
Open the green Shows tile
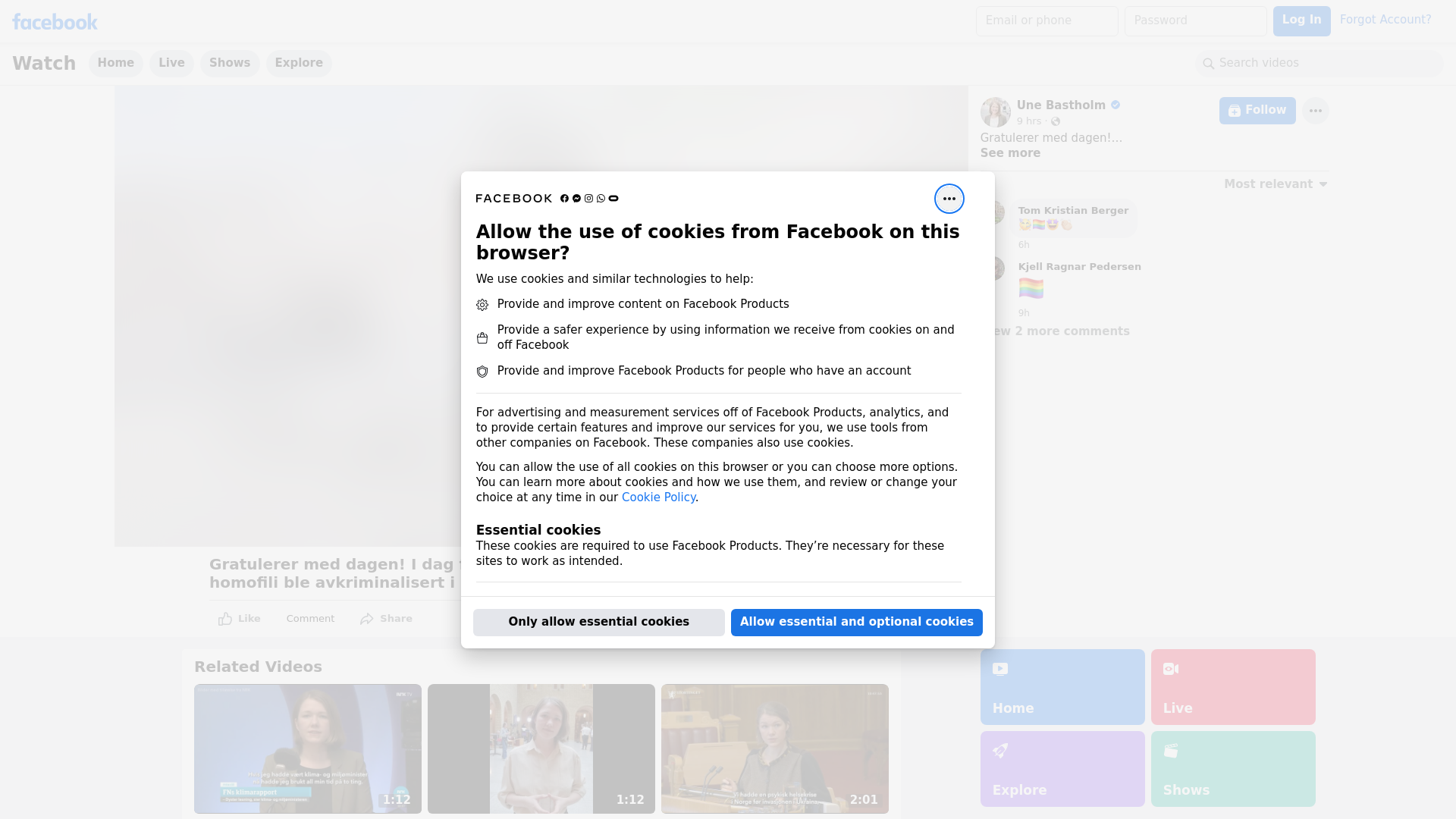1232,768
